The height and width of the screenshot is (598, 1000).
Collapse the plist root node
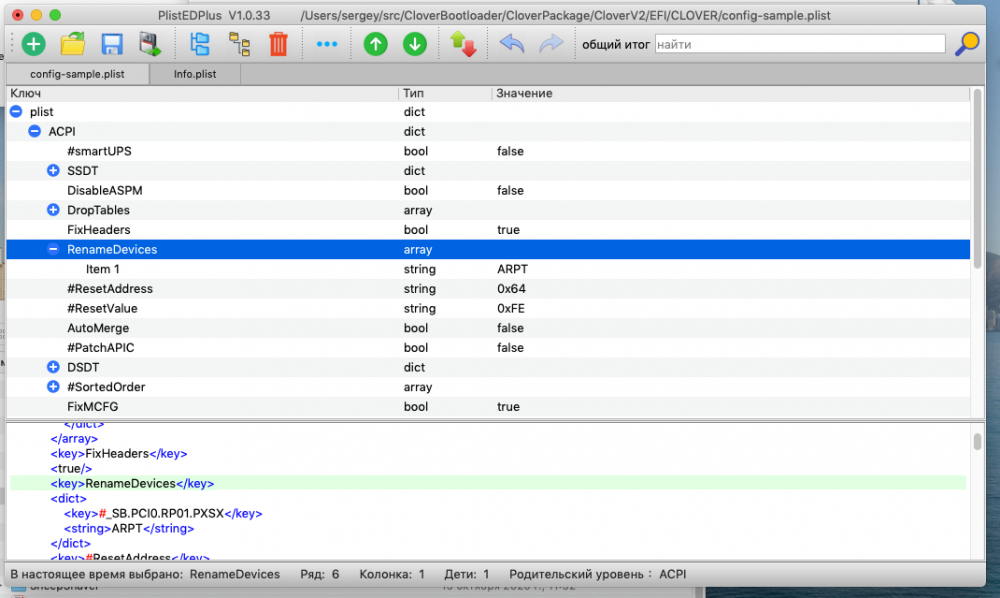16,112
